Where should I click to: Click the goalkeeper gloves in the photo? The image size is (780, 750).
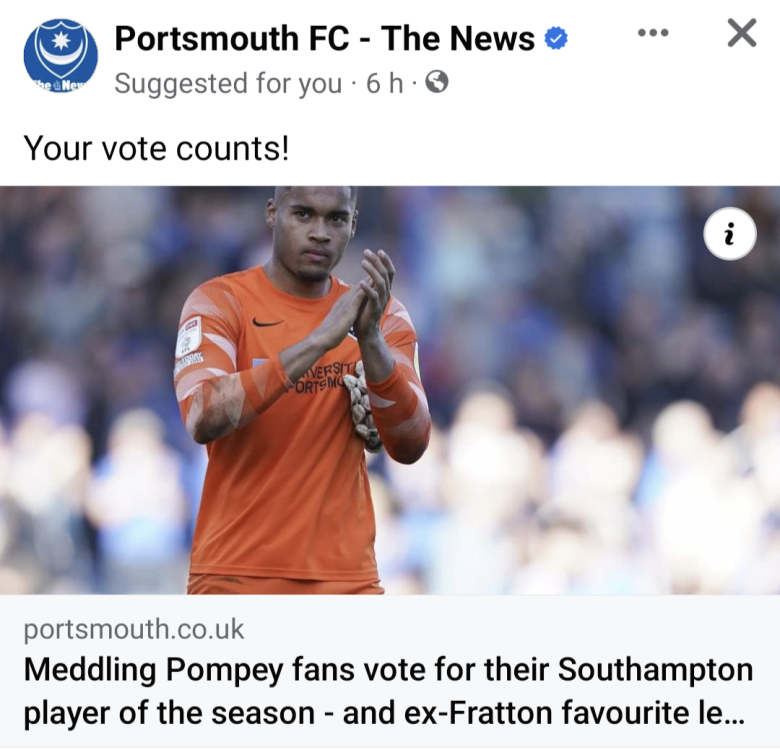click(x=362, y=405)
